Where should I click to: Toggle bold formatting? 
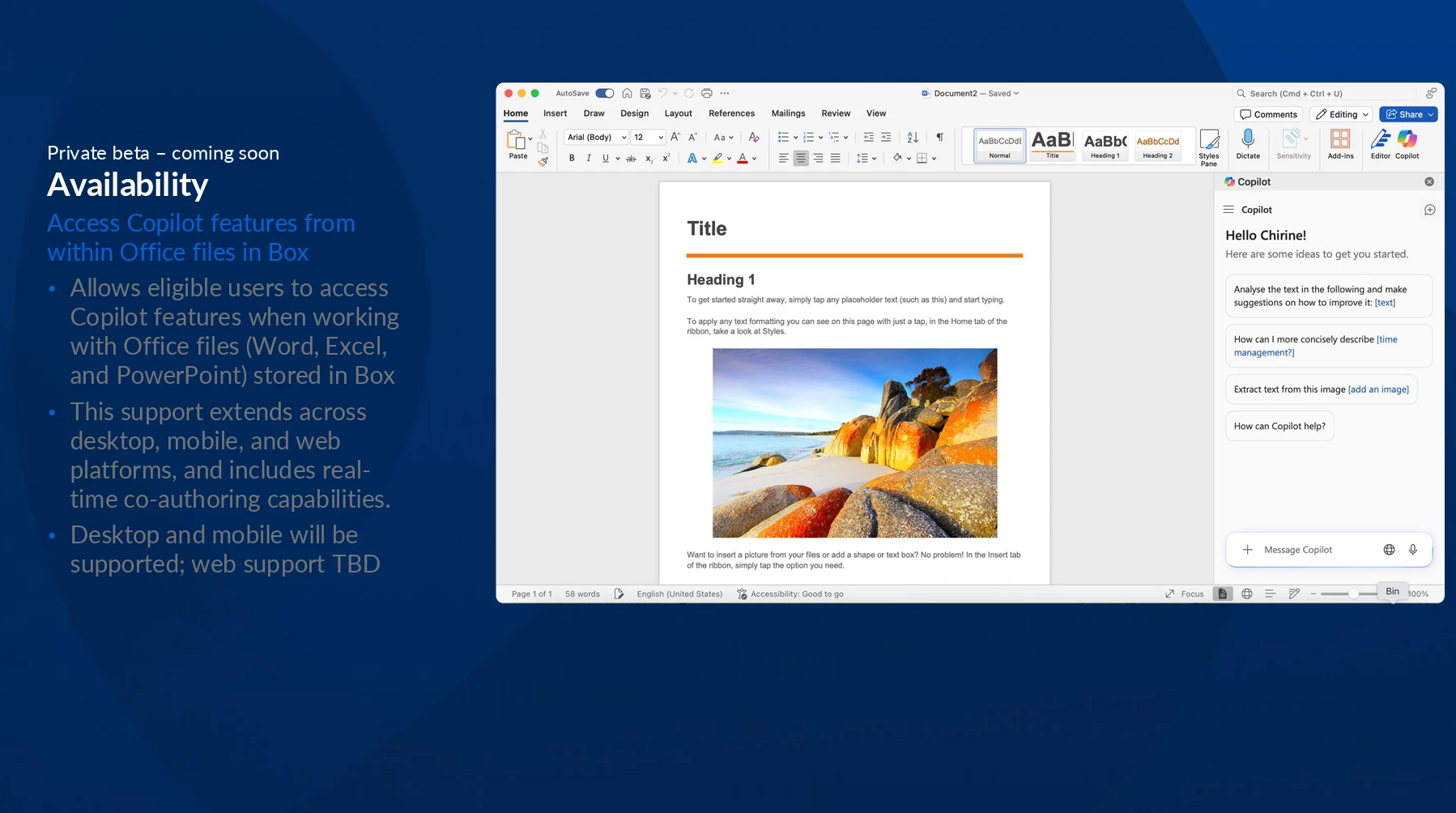572,159
